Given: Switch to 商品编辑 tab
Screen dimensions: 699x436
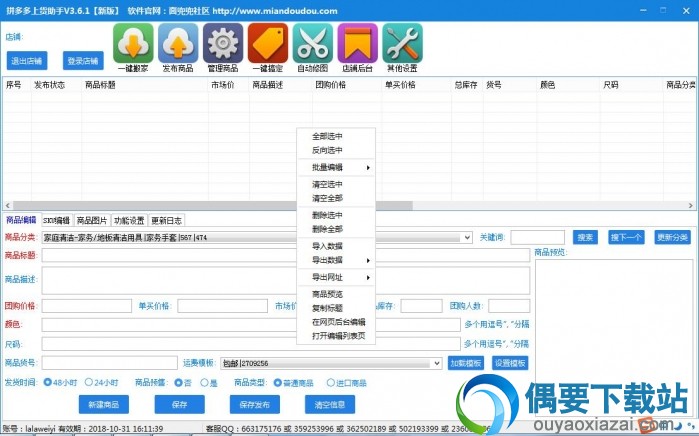Looking at the screenshot, I should coord(21,220).
